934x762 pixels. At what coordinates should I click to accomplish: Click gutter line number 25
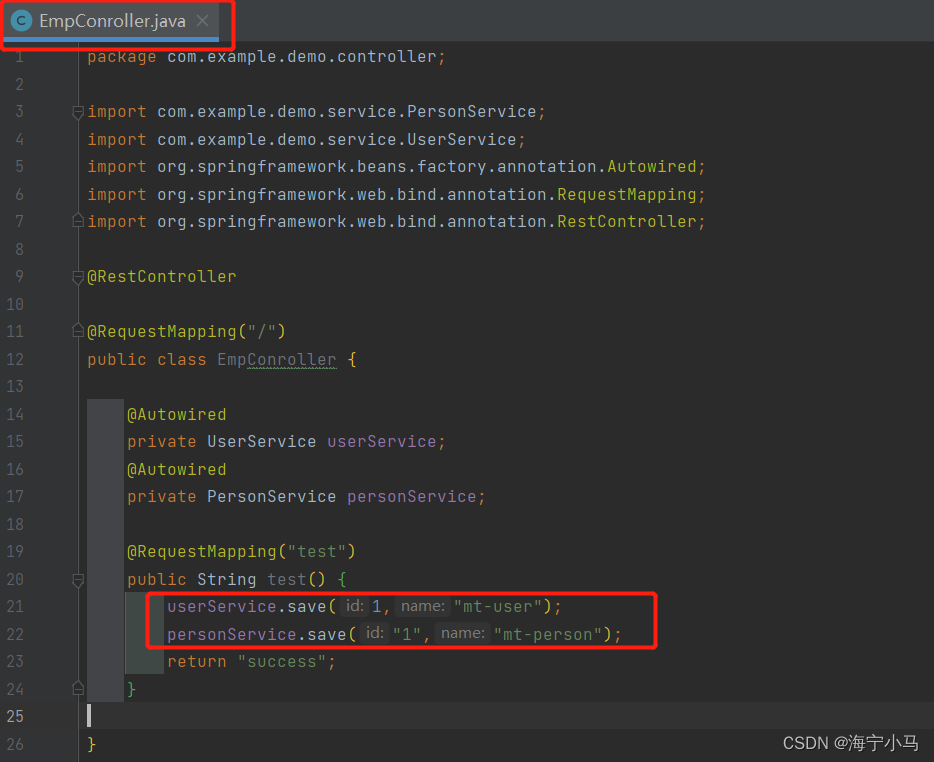click(15, 716)
